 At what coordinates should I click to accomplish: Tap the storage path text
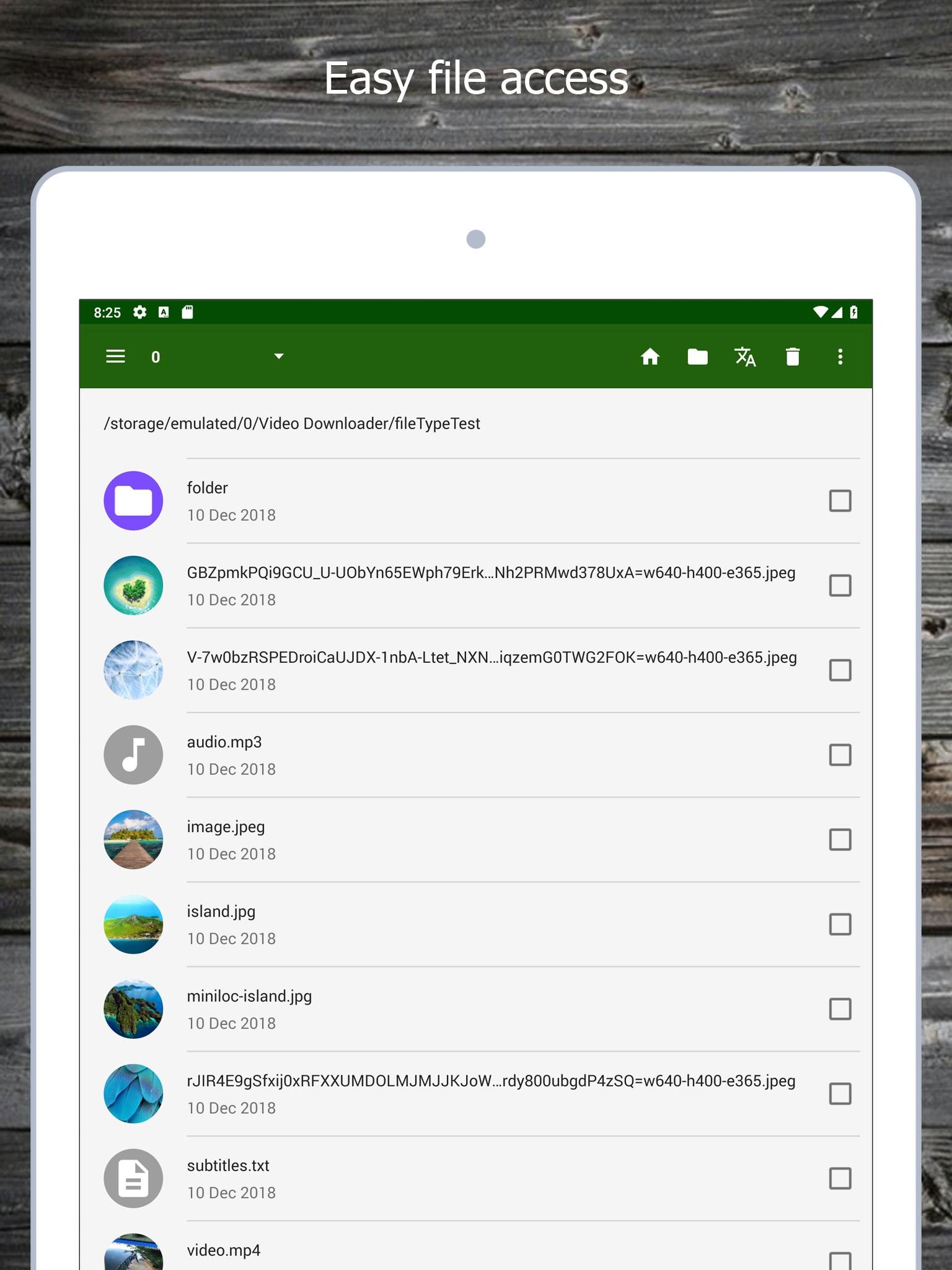[x=292, y=424]
